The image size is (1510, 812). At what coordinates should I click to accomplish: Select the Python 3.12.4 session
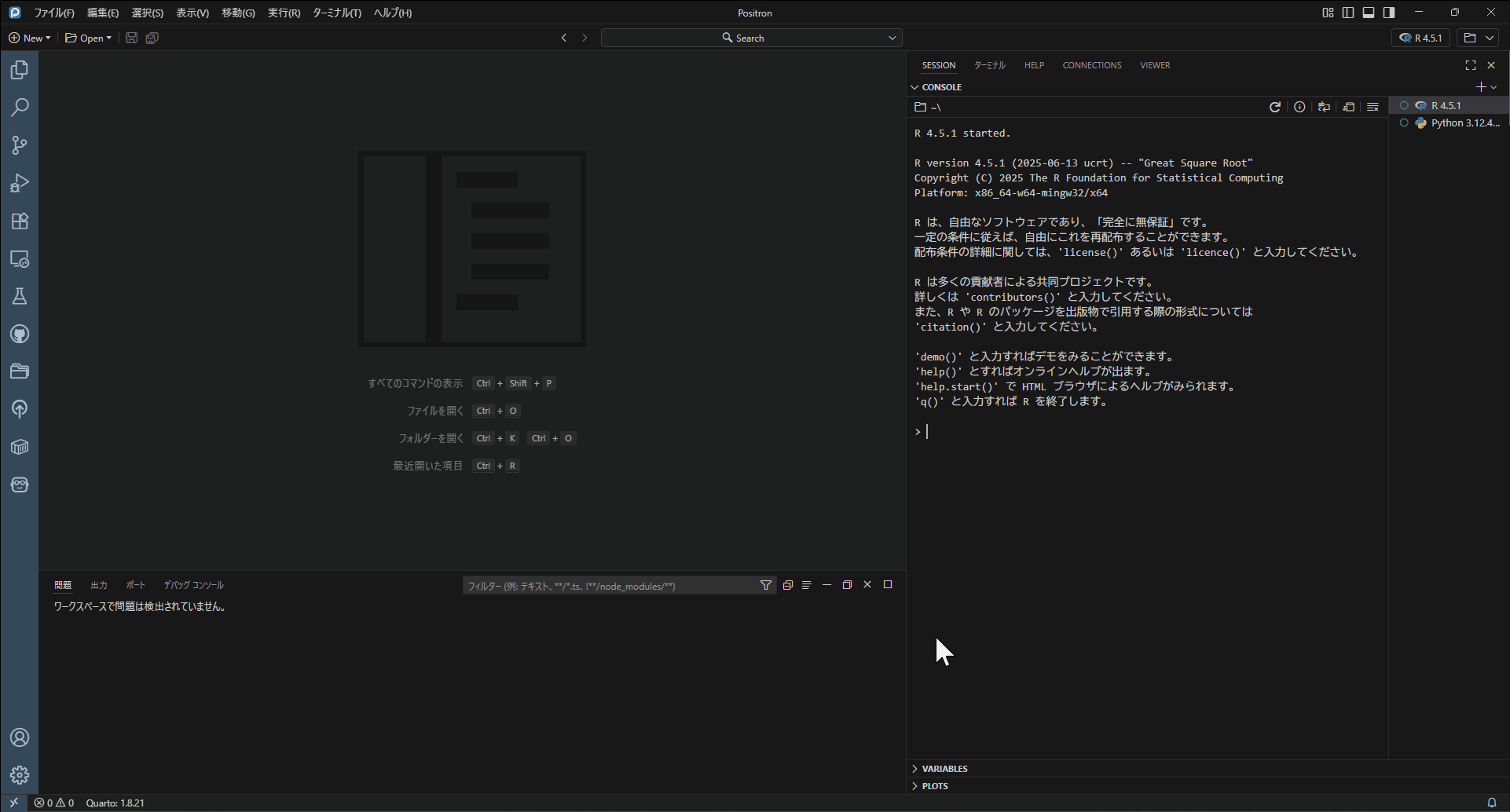tap(1464, 123)
